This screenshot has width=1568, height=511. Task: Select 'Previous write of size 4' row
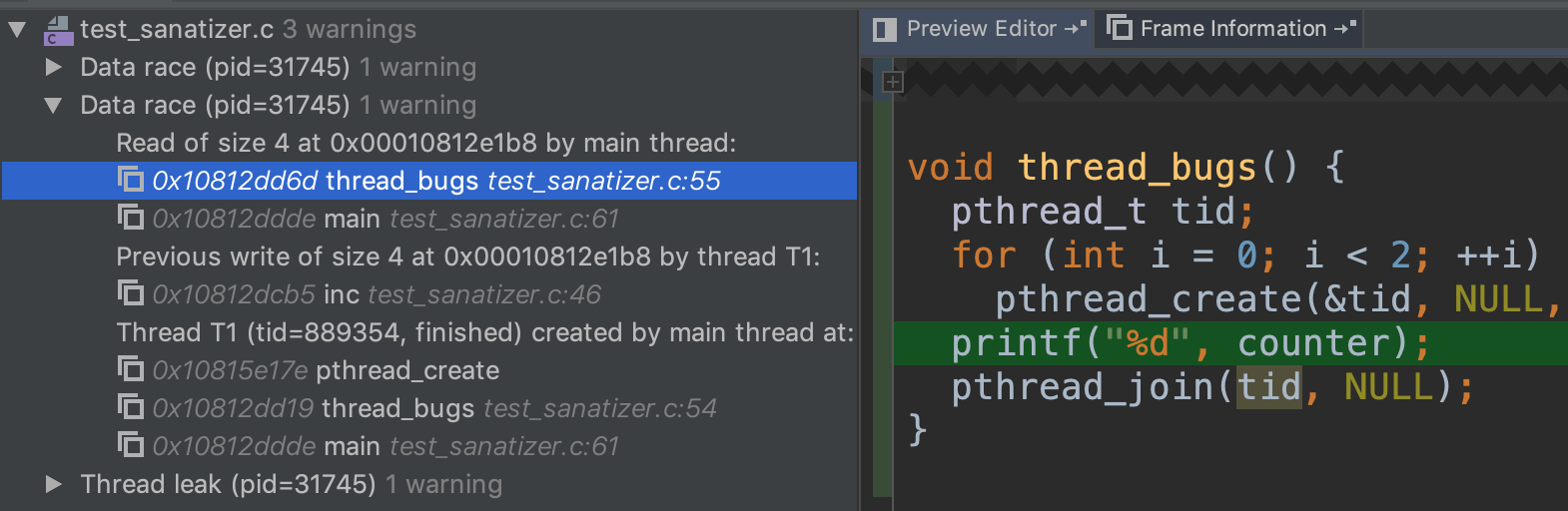[x=467, y=256]
